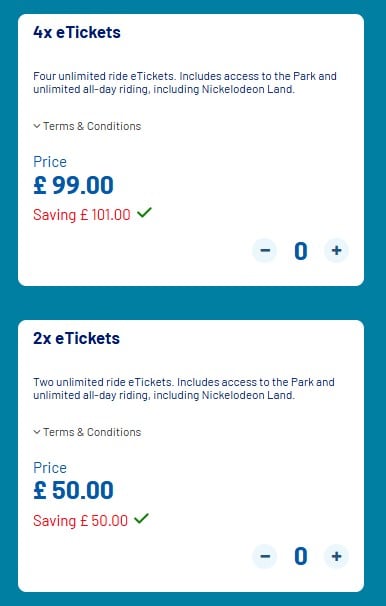Click the 4x eTickets heading
The image size is (386, 606).
point(77,32)
